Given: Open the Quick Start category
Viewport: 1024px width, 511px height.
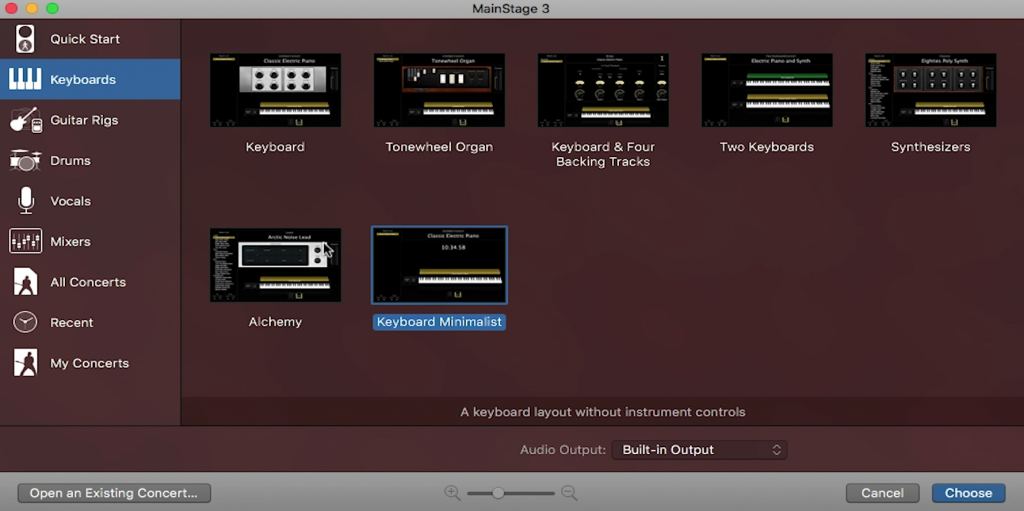Looking at the screenshot, I should coord(85,39).
